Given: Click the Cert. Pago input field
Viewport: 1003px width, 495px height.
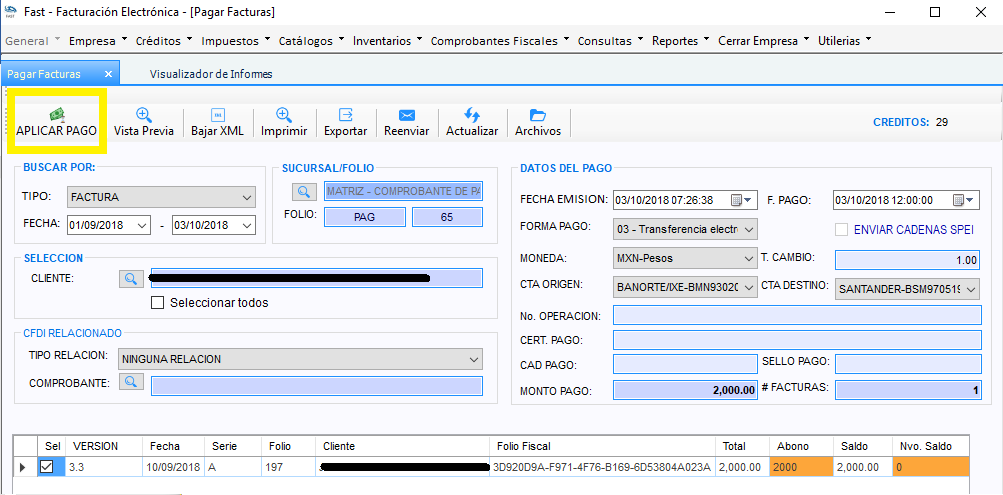Looking at the screenshot, I should point(796,340).
